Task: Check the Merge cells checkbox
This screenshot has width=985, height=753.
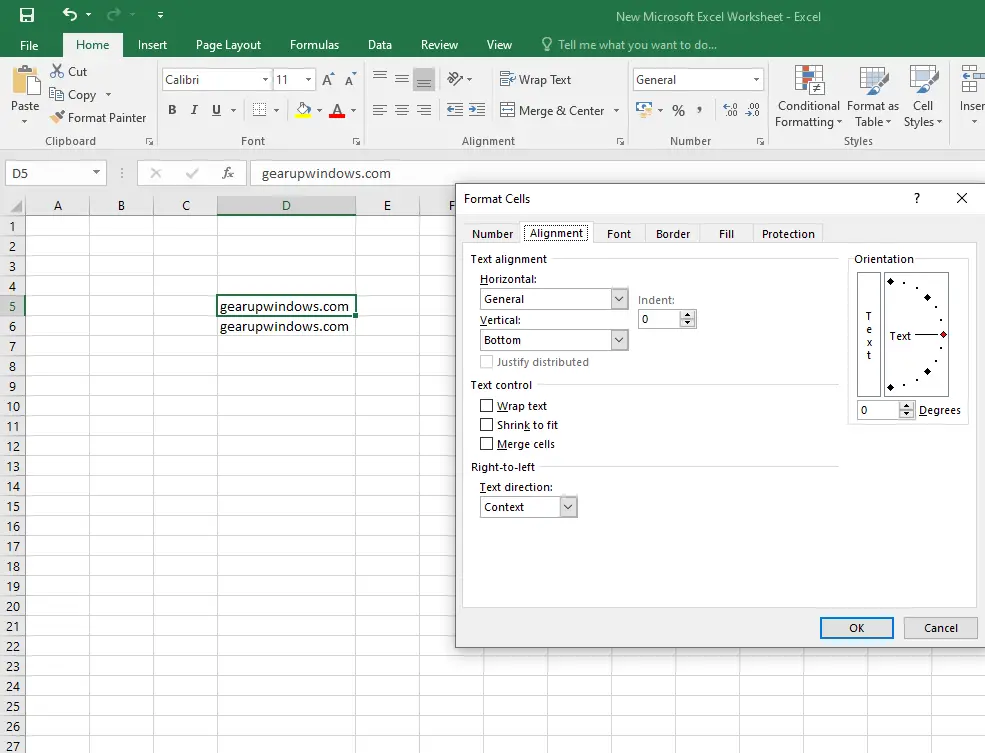Action: (486, 444)
